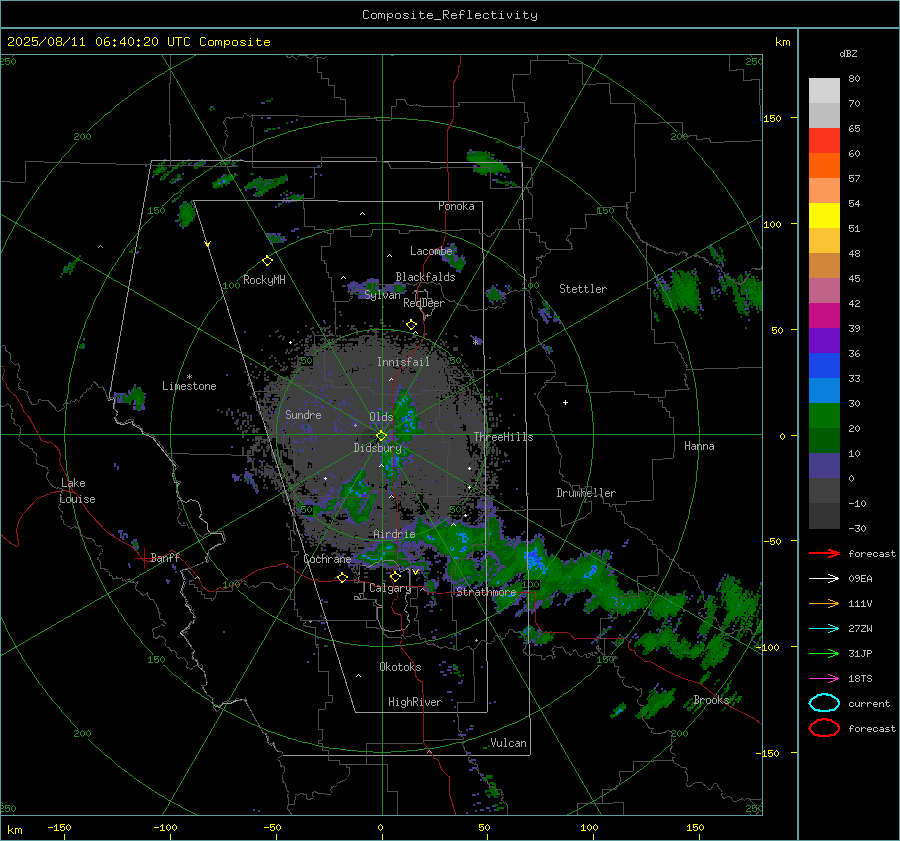The width and height of the screenshot is (900, 841).
Task: Select the Didsbury label
Action: pos(377,448)
